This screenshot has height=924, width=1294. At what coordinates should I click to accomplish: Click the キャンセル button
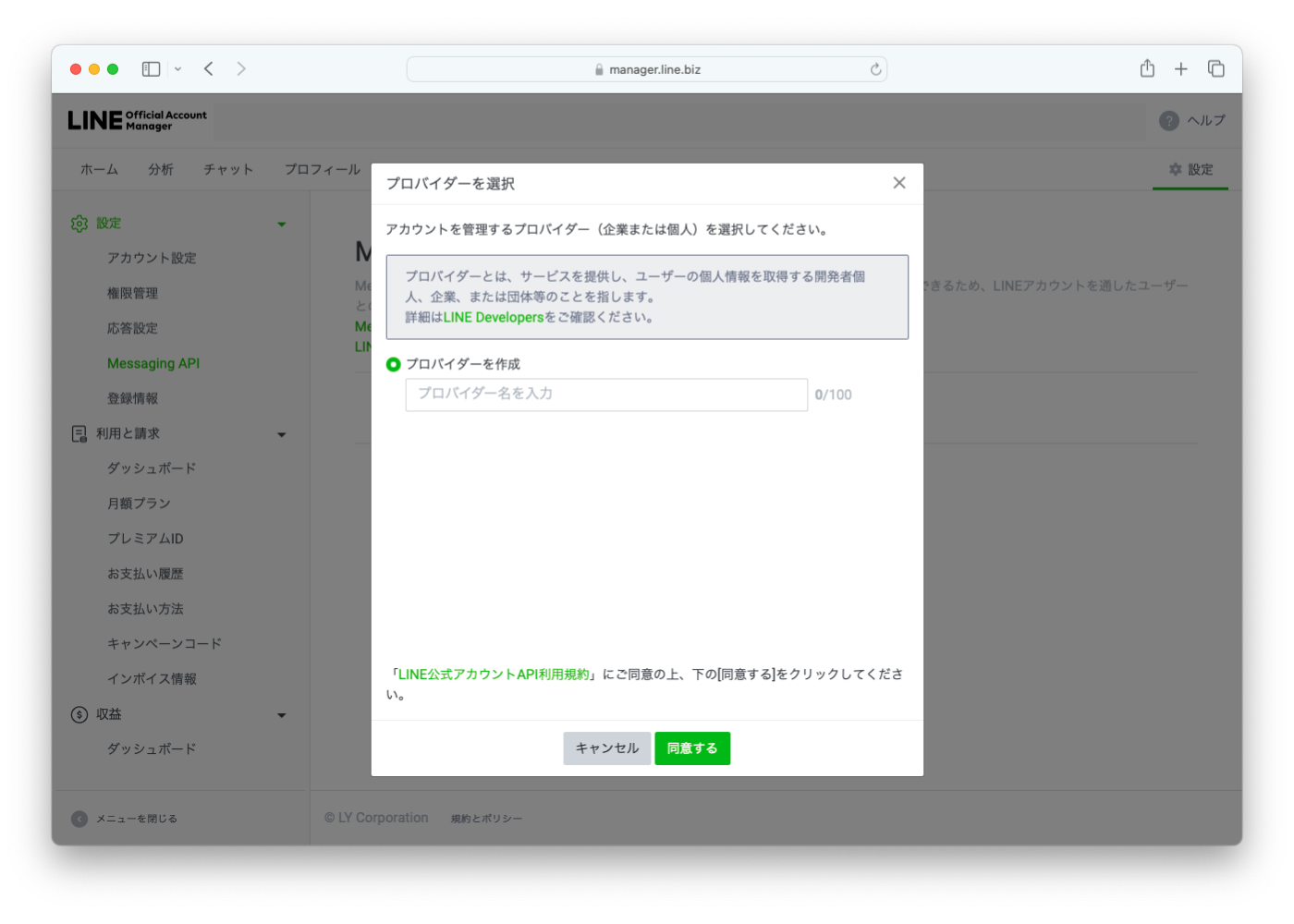coord(607,748)
